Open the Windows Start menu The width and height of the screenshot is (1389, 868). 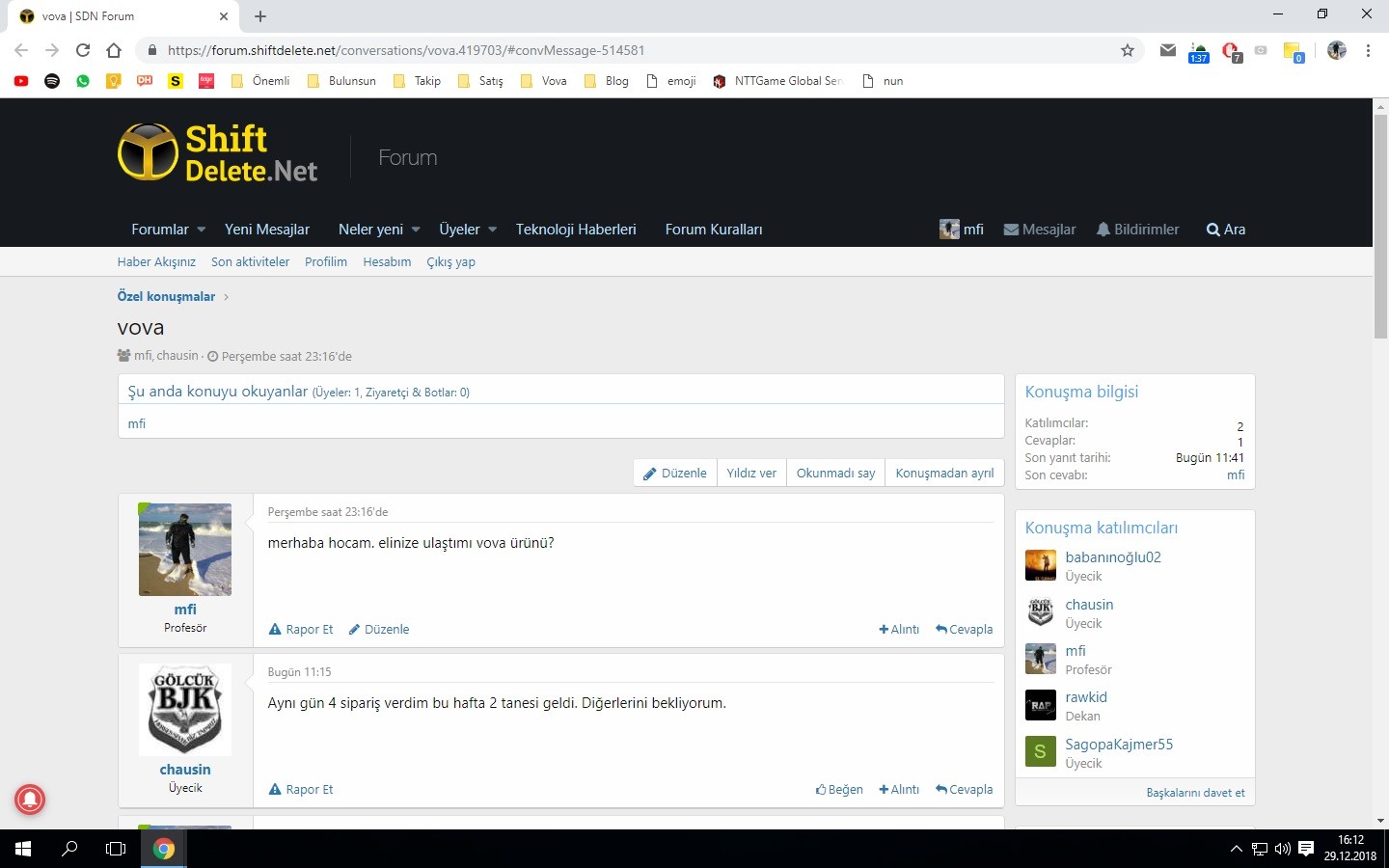23,849
